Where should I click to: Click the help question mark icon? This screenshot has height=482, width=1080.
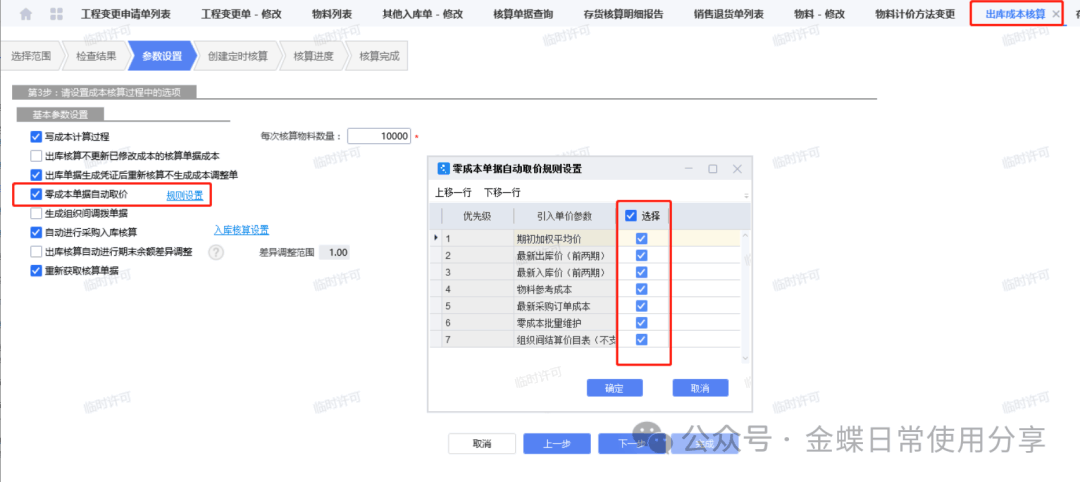click(216, 253)
